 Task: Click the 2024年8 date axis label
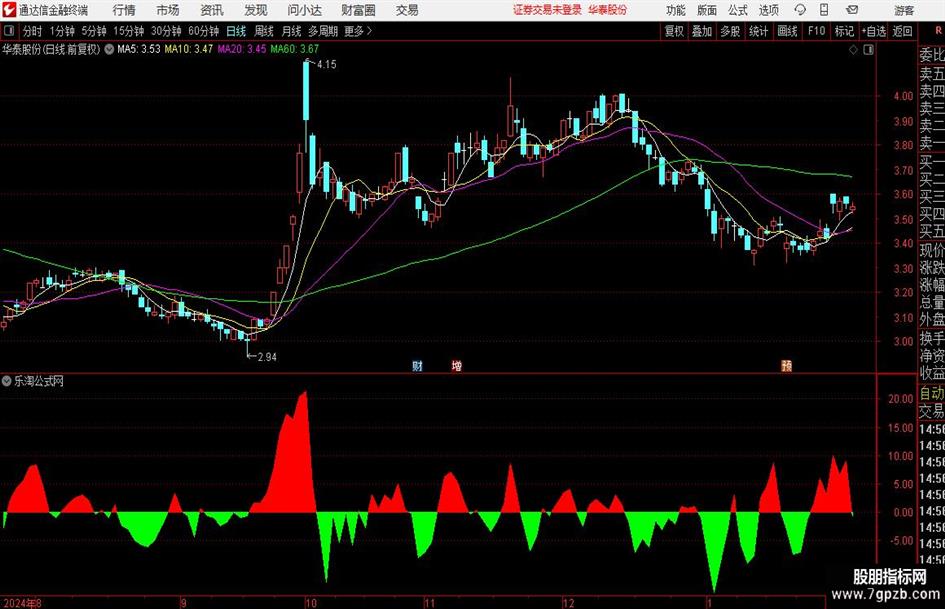22,603
